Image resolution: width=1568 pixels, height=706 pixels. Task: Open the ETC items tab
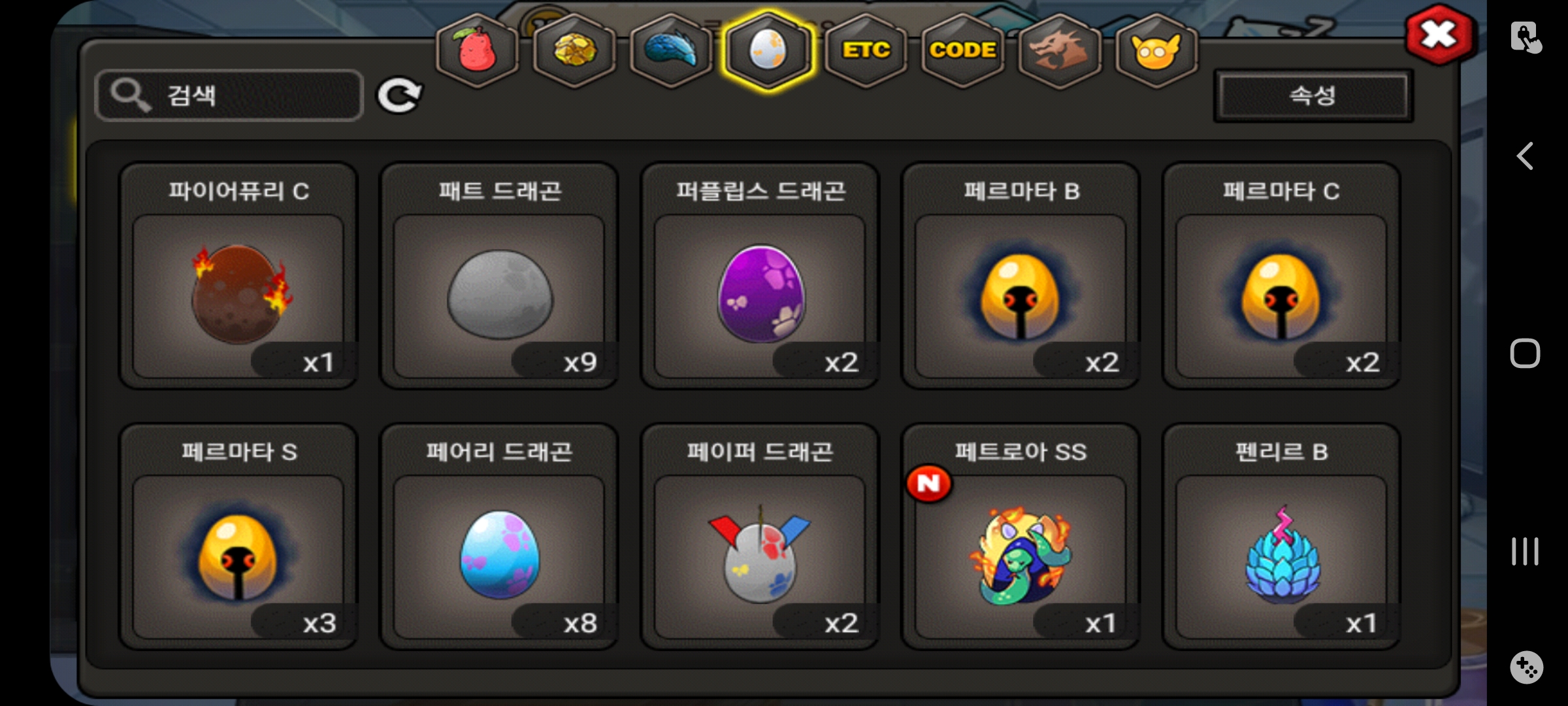(x=866, y=50)
